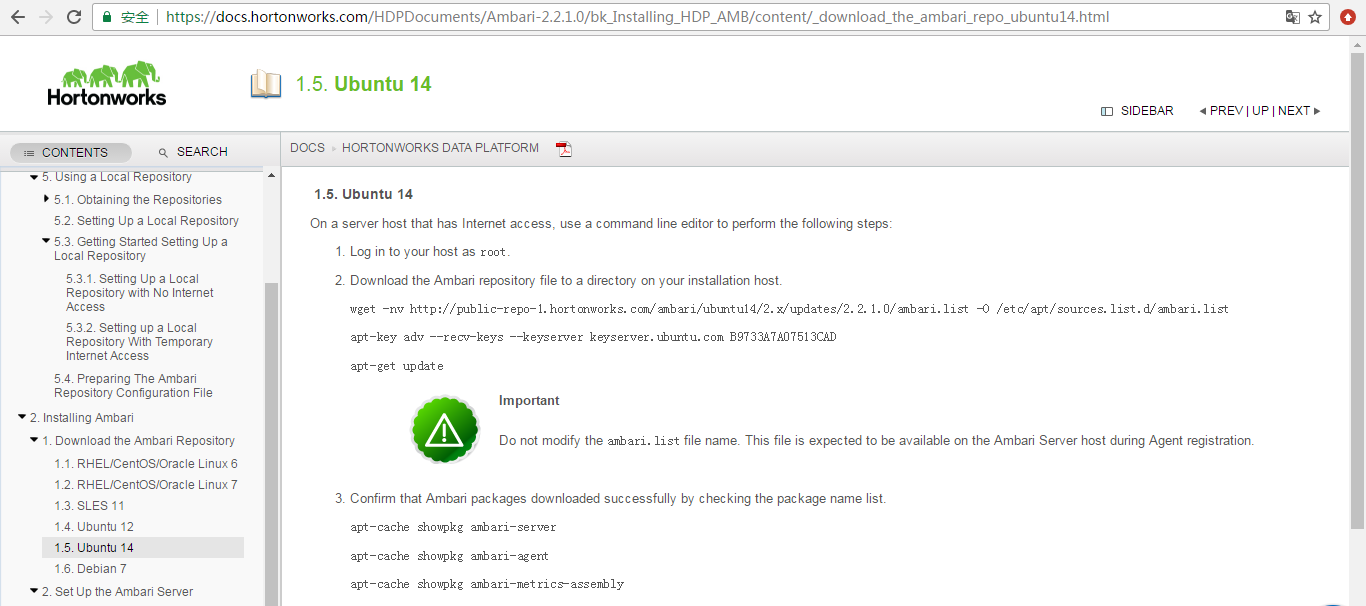Click the open book icon beside the title
The height and width of the screenshot is (606, 1366).
tap(266, 84)
